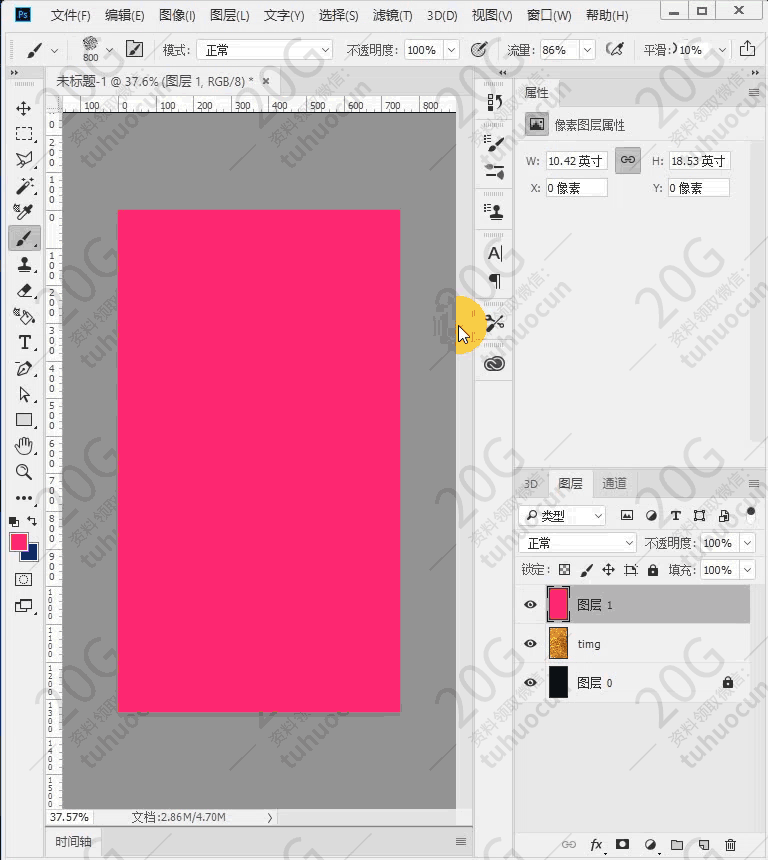The height and width of the screenshot is (860, 768).
Task: Open the Paragraph panel icon
Action: point(494,281)
